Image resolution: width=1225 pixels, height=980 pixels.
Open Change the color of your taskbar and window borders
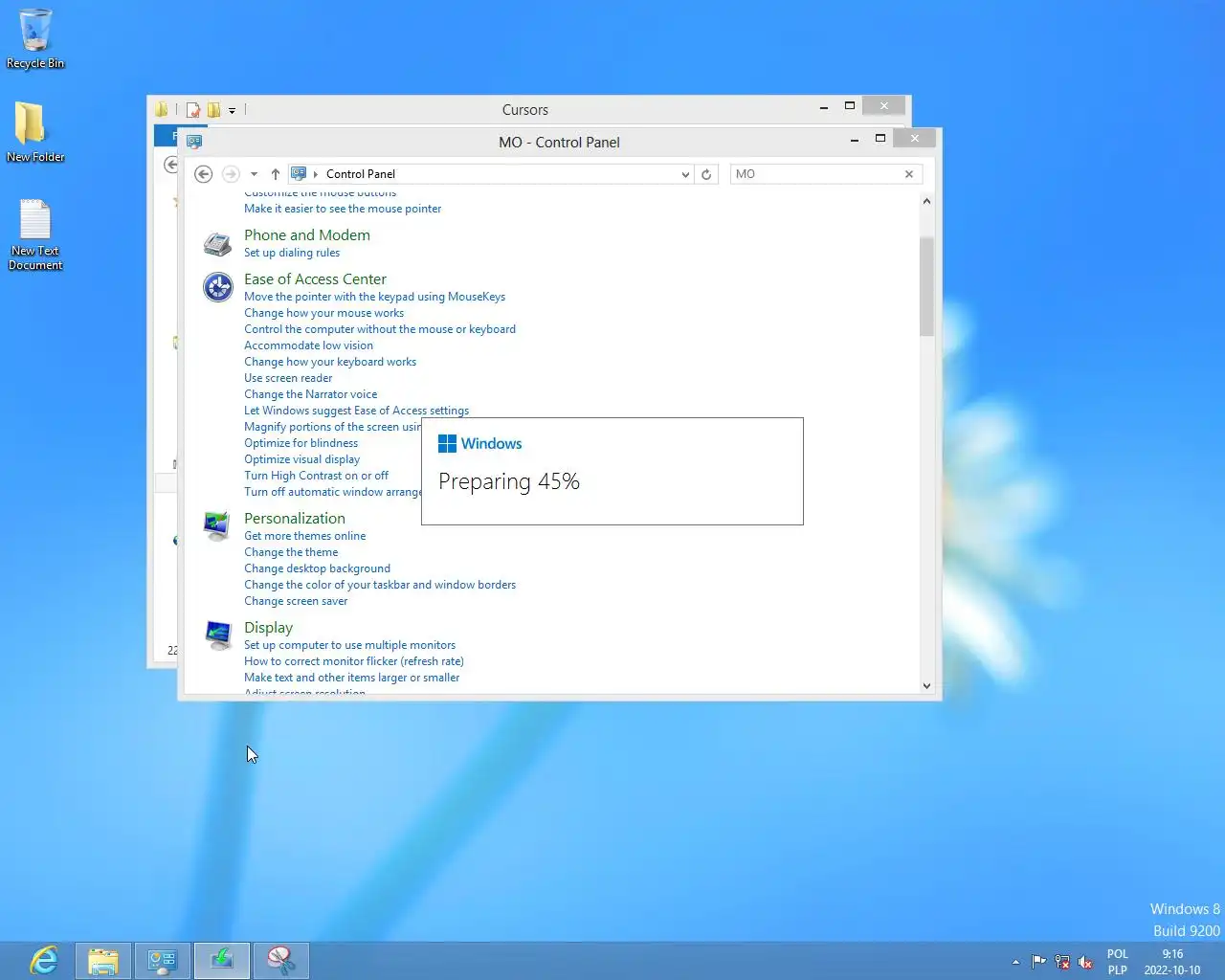[x=380, y=585]
